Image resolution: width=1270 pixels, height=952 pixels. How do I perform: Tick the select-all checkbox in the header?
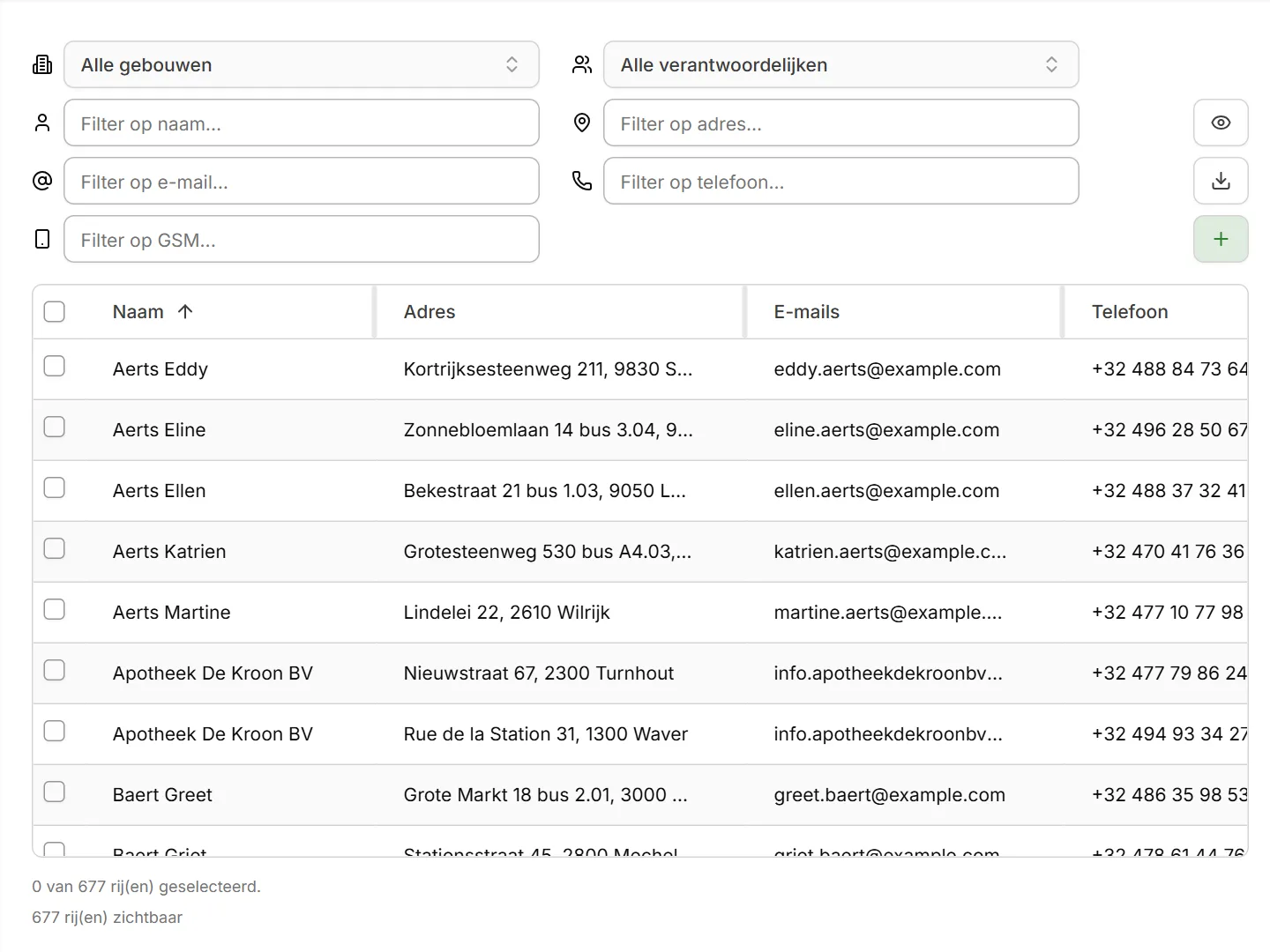click(x=55, y=311)
